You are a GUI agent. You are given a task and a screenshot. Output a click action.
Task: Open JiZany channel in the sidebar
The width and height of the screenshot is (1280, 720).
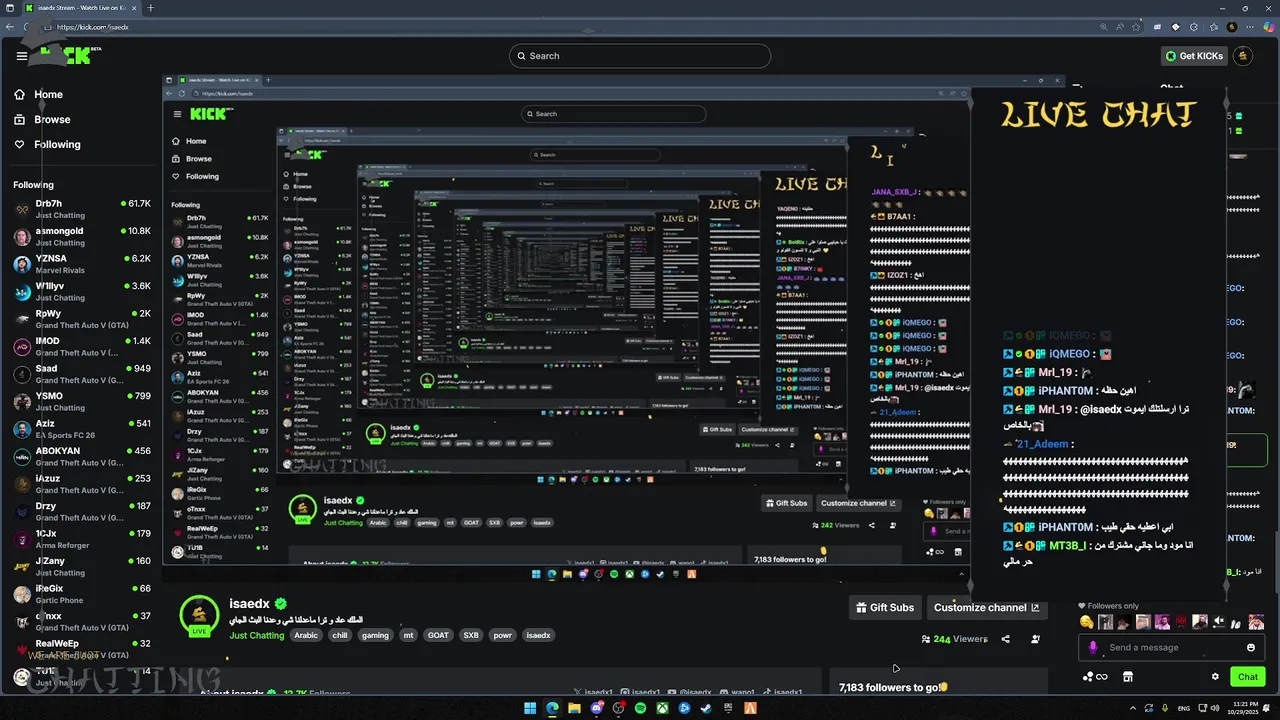pos(82,566)
